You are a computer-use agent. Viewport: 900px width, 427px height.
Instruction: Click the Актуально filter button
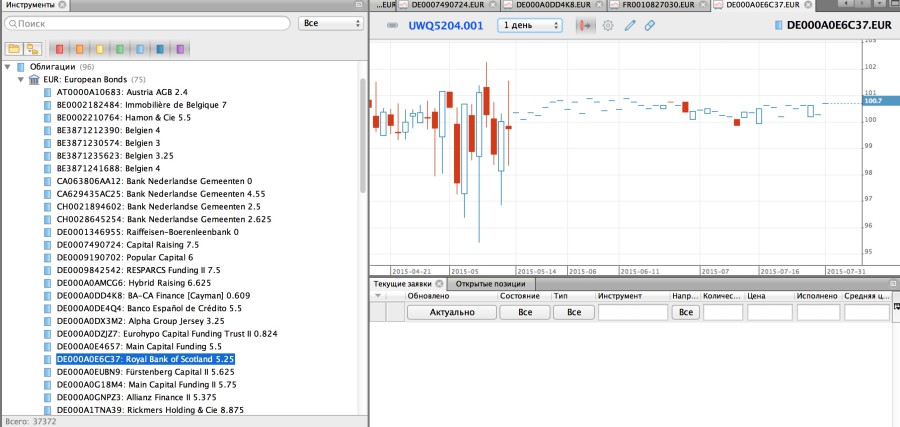point(452,312)
